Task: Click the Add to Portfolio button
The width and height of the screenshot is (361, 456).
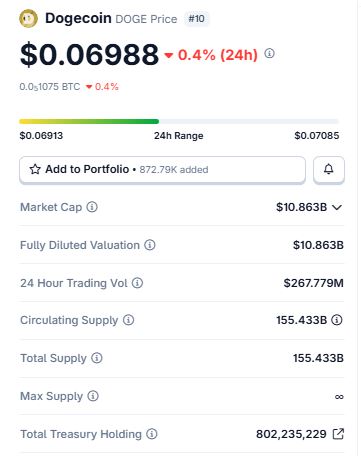Action: coord(162,169)
